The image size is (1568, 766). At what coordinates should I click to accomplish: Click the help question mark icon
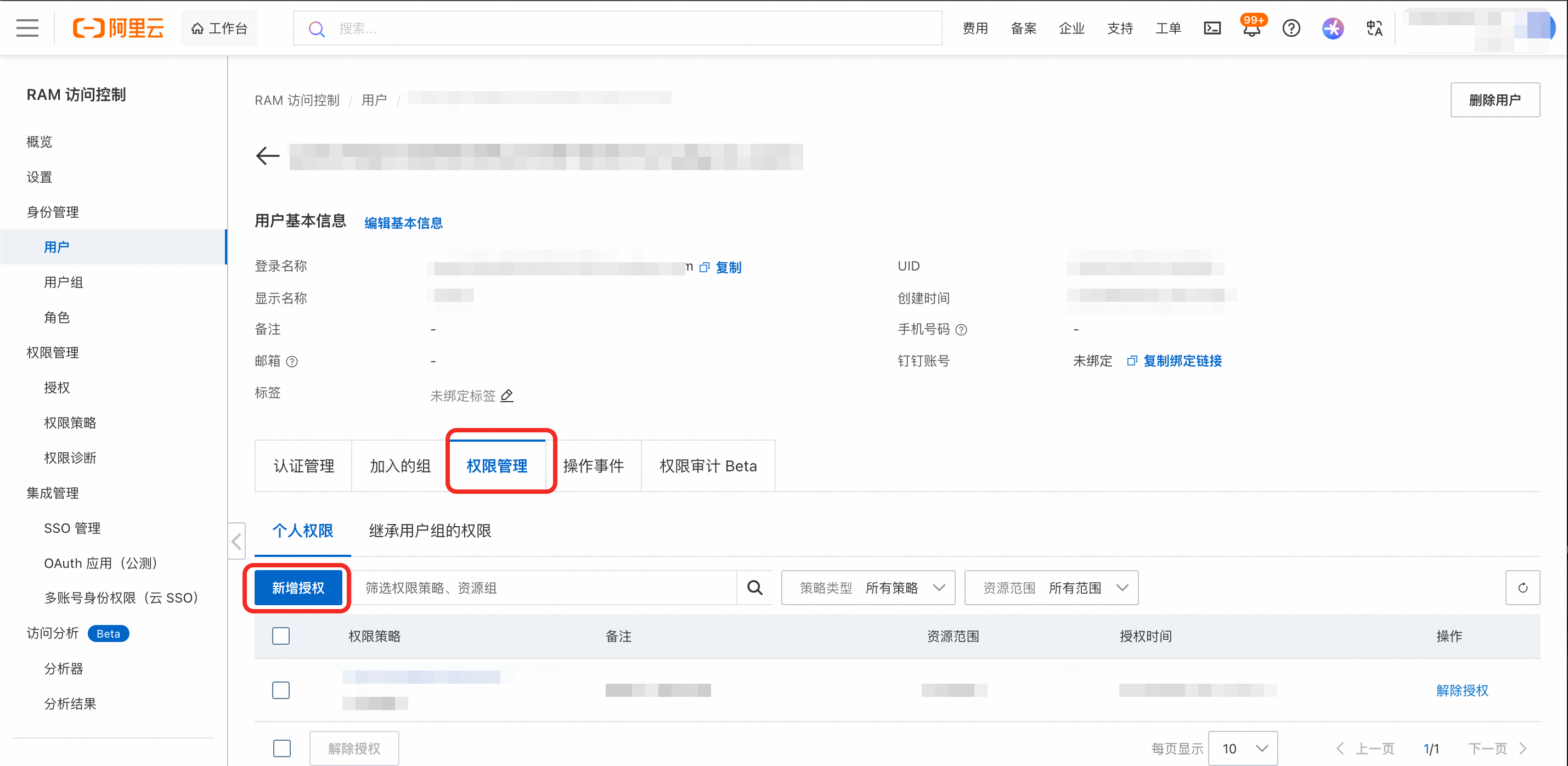[1290, 28]
